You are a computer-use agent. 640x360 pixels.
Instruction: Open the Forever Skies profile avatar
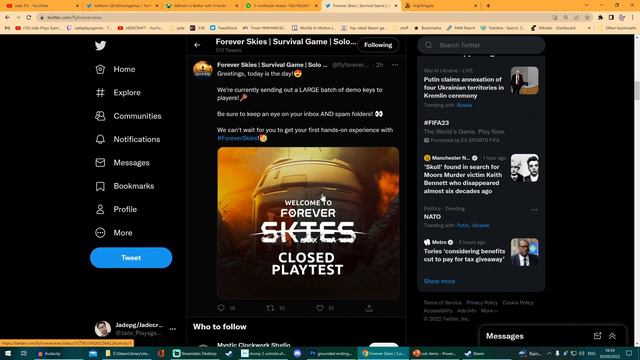point(203,70)
